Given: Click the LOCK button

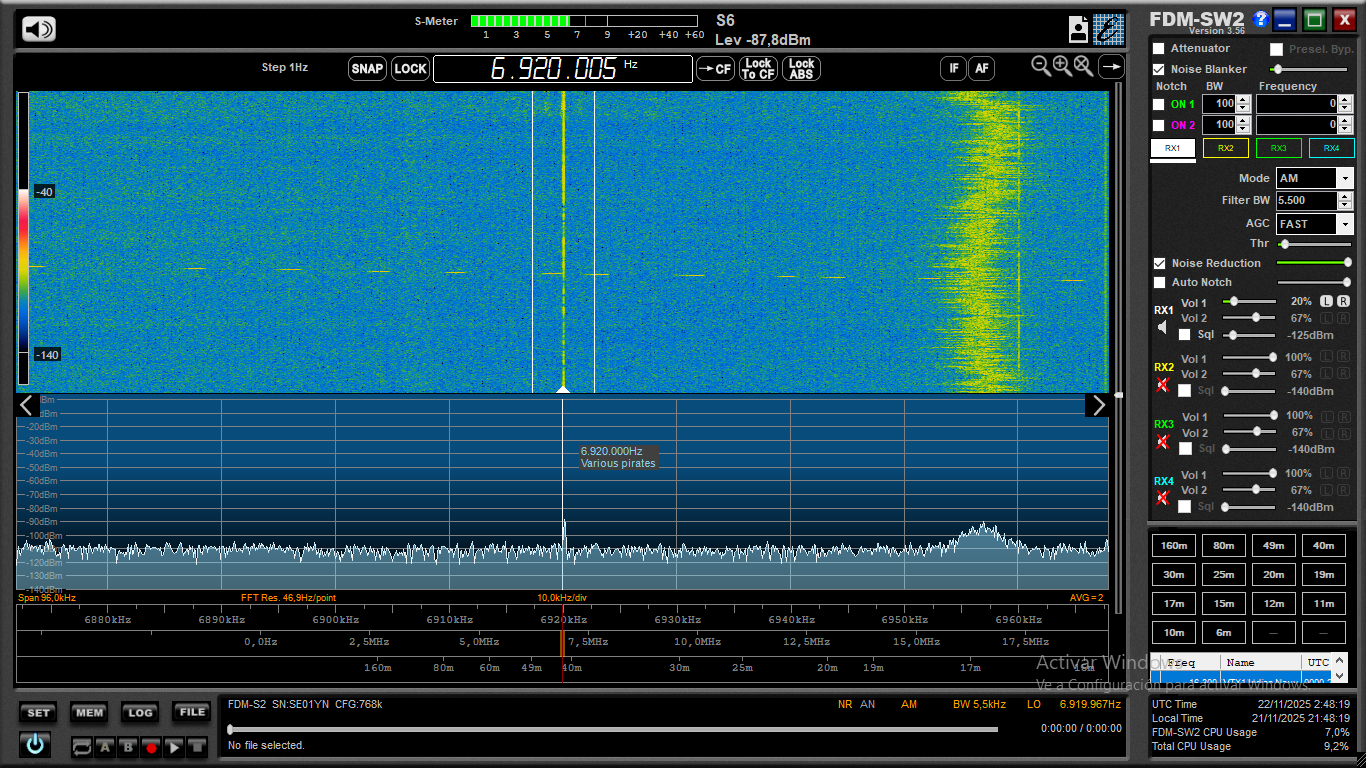Looking at the screenshot, I should click(x=410, y=68).
